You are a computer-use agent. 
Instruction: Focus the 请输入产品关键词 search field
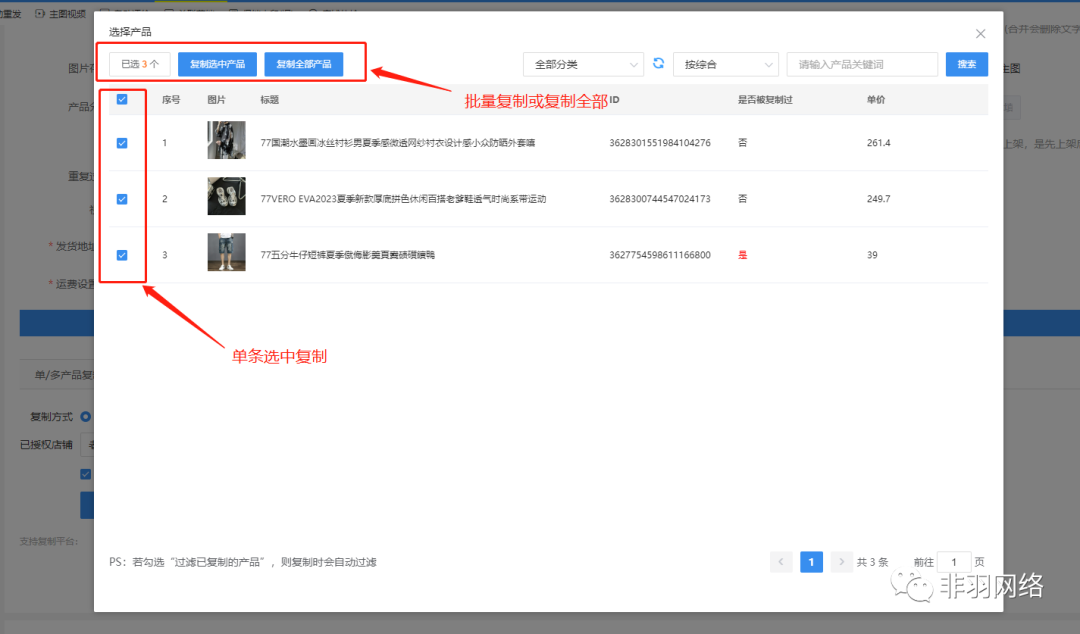coord(861,64)
